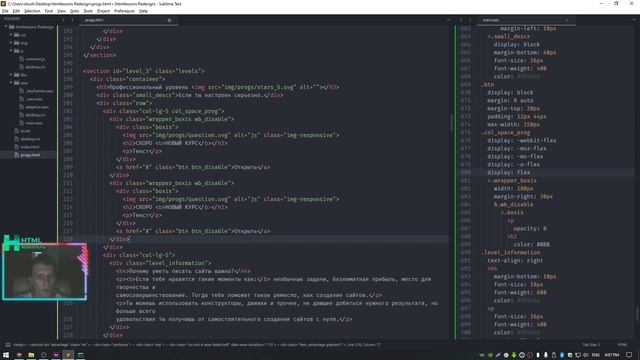Click ENG language indicator in tray

pyautogui.click(x=596, y=355)
